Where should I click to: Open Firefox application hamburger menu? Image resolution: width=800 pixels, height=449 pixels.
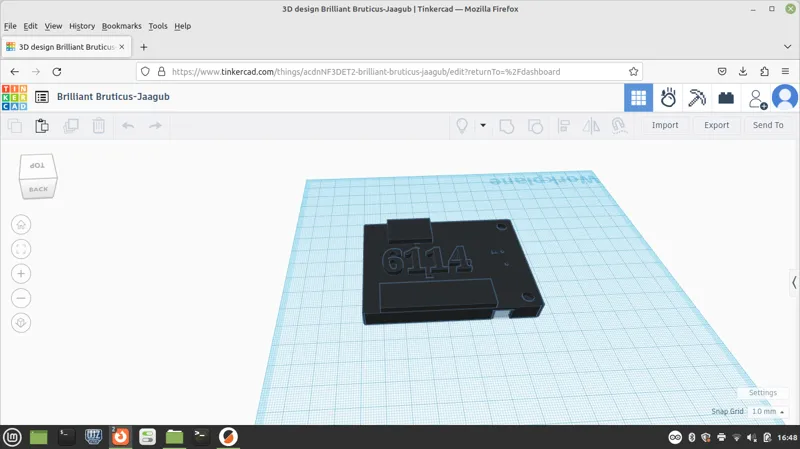pyautogui.click(x=785, y=72)
